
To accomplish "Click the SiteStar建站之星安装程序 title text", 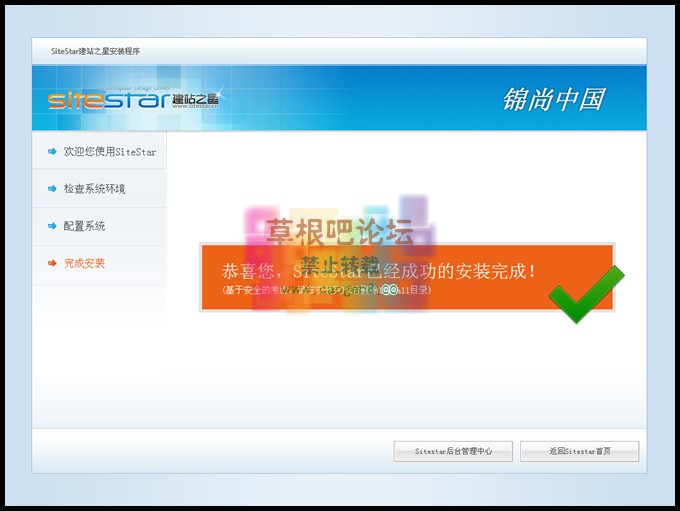I will 95,51.
